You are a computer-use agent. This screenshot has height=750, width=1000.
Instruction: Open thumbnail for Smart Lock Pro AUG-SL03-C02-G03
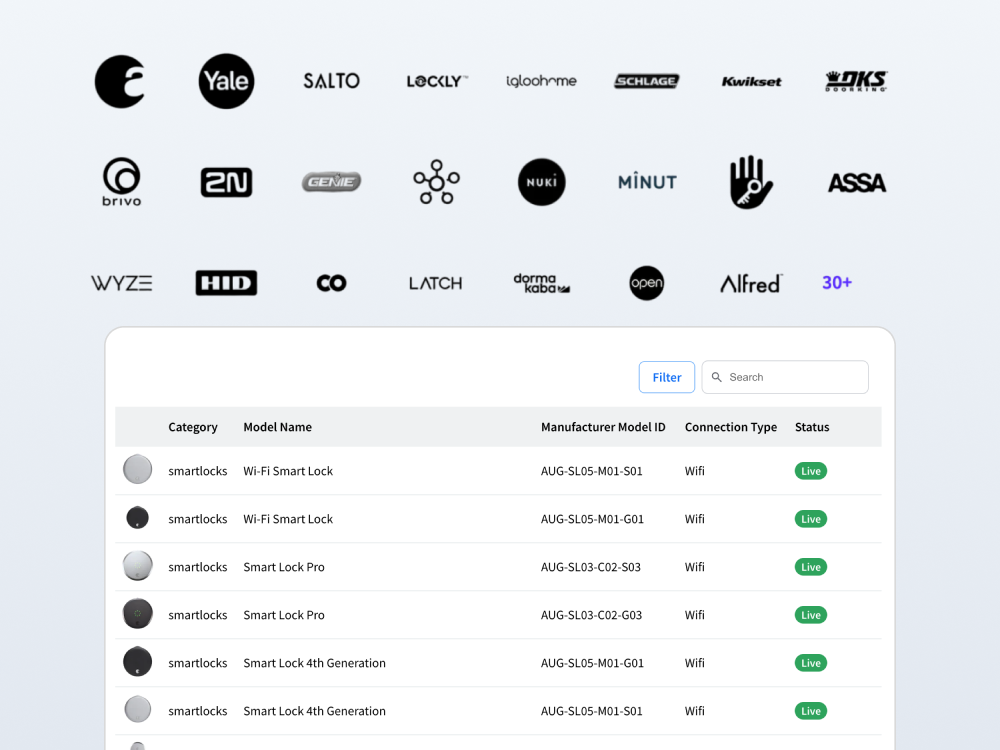[x=137, y=614]
